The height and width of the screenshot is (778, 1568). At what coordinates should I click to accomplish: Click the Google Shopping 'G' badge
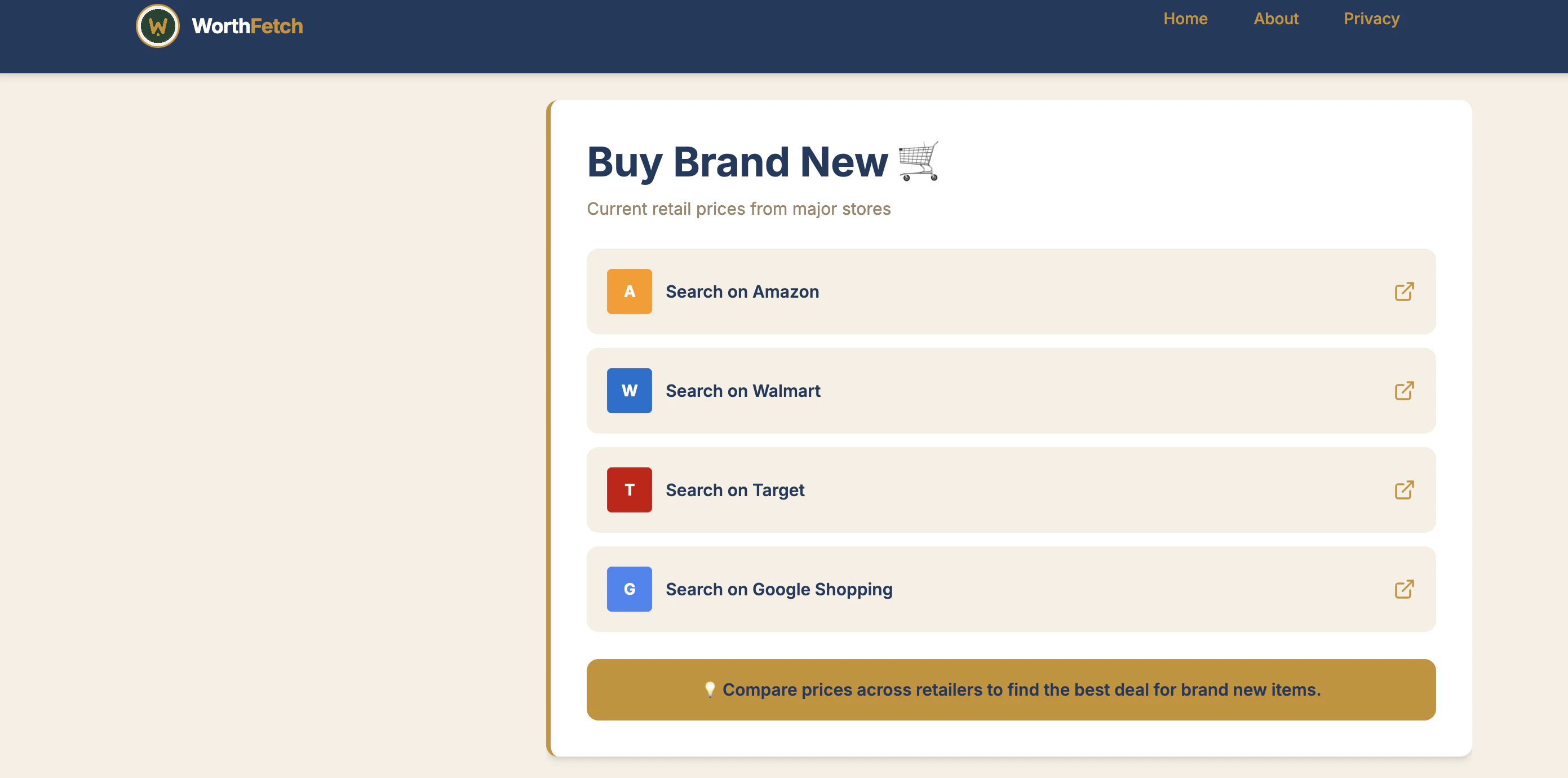(x=629, y=589)
